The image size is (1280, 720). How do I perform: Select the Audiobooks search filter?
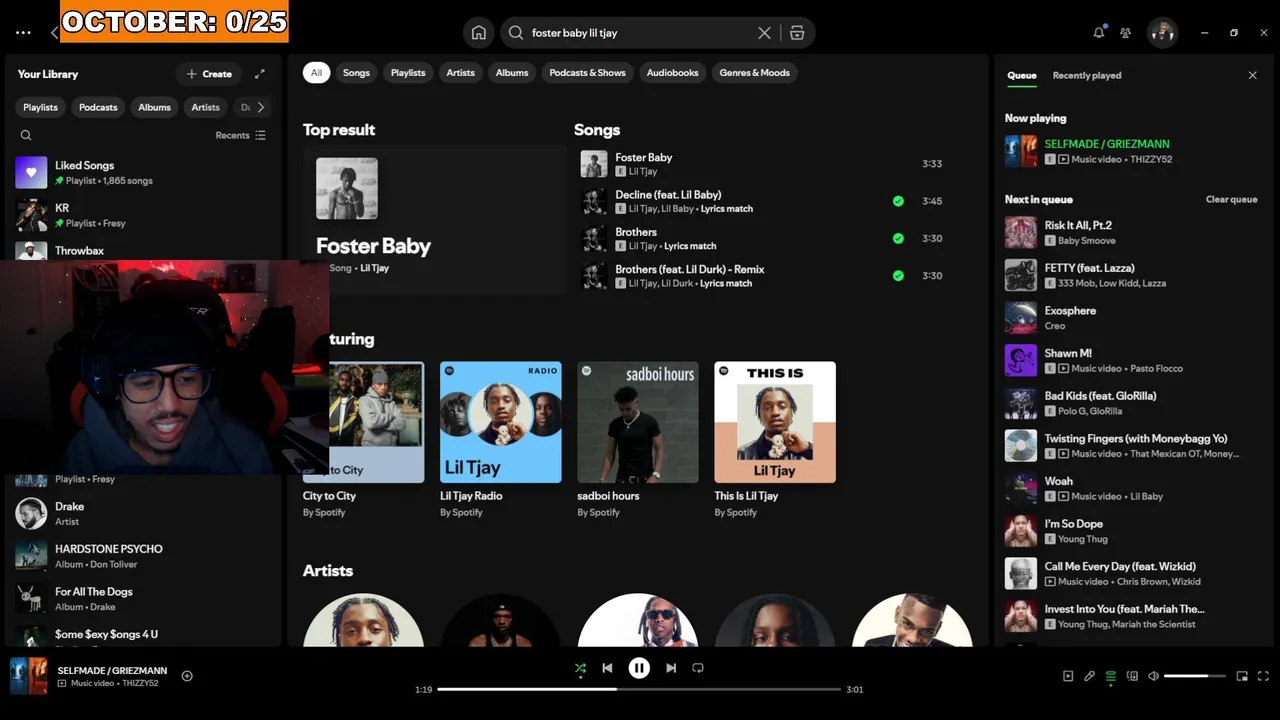pyautogui.click(x=672, y=73)
